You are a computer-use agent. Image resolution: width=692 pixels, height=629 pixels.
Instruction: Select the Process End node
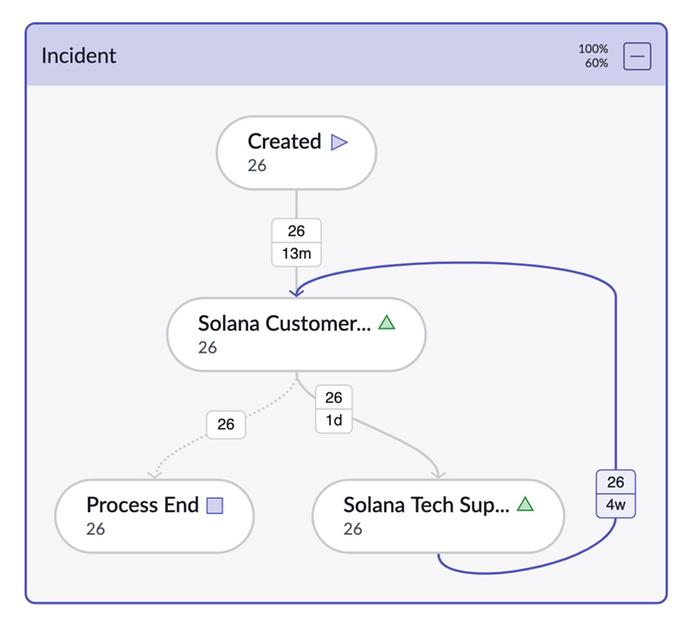point(154,516)
